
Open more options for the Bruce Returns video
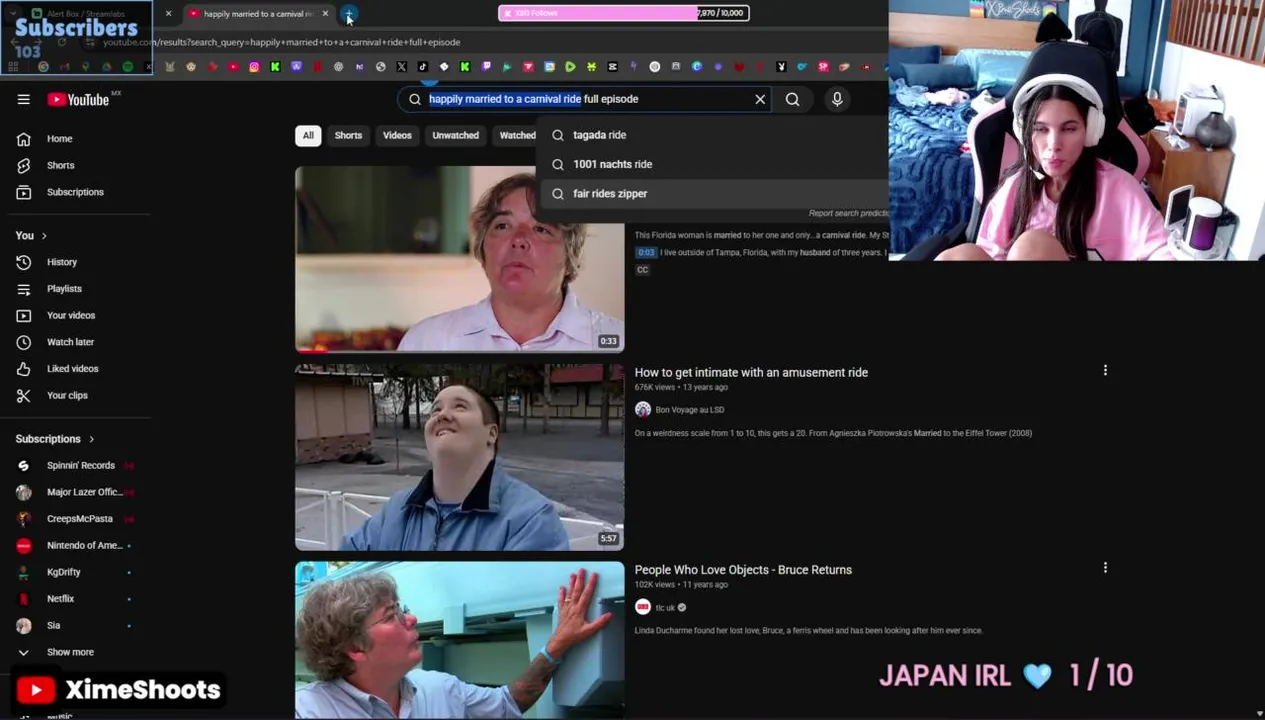click(1105, 567)
